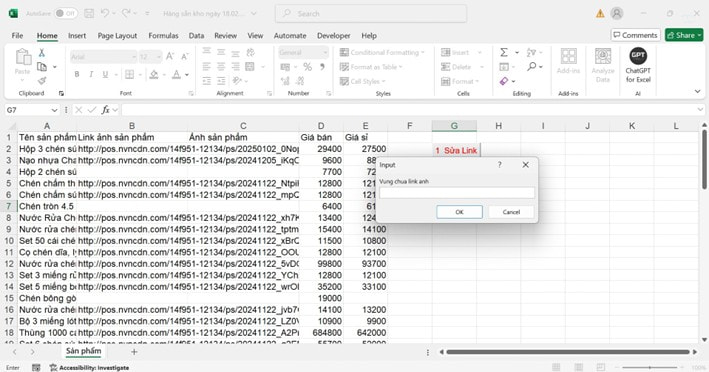
Task: Click the Sort & Filter icon
Action: point(531,52)
